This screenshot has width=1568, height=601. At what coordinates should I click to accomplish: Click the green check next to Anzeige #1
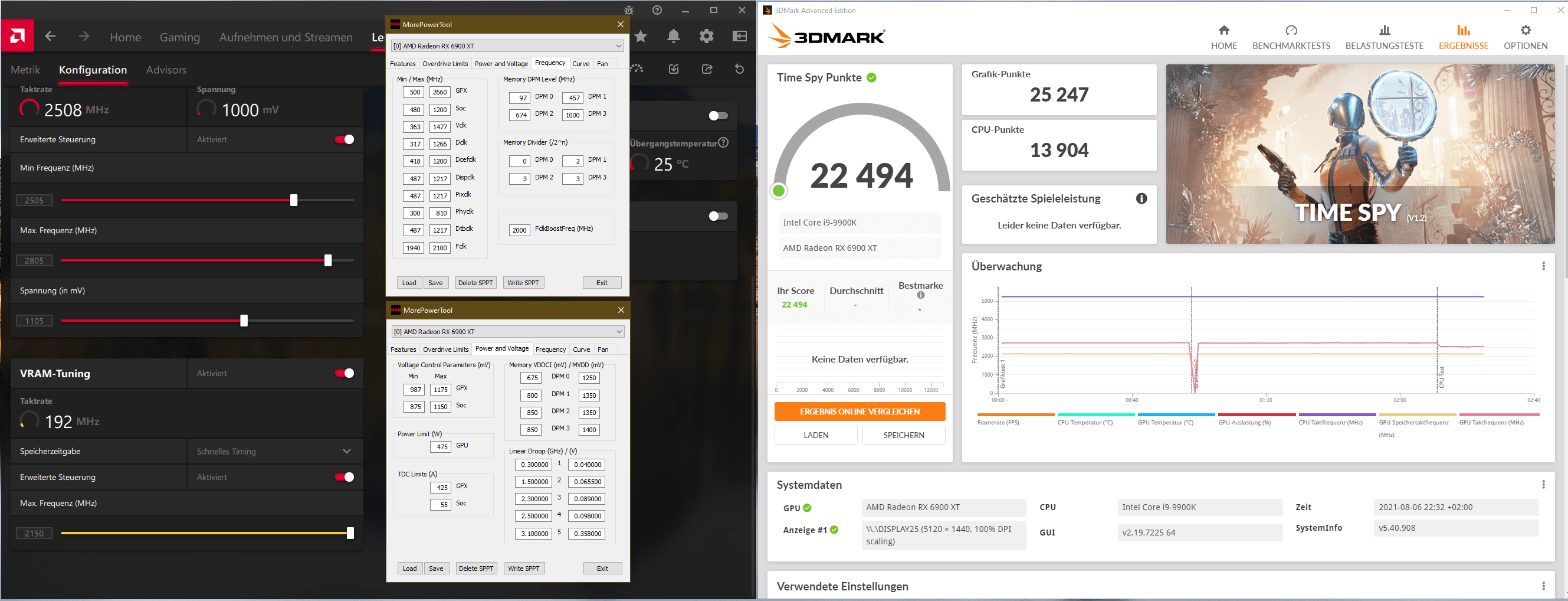pyautogui.click(x=834, y=530)
